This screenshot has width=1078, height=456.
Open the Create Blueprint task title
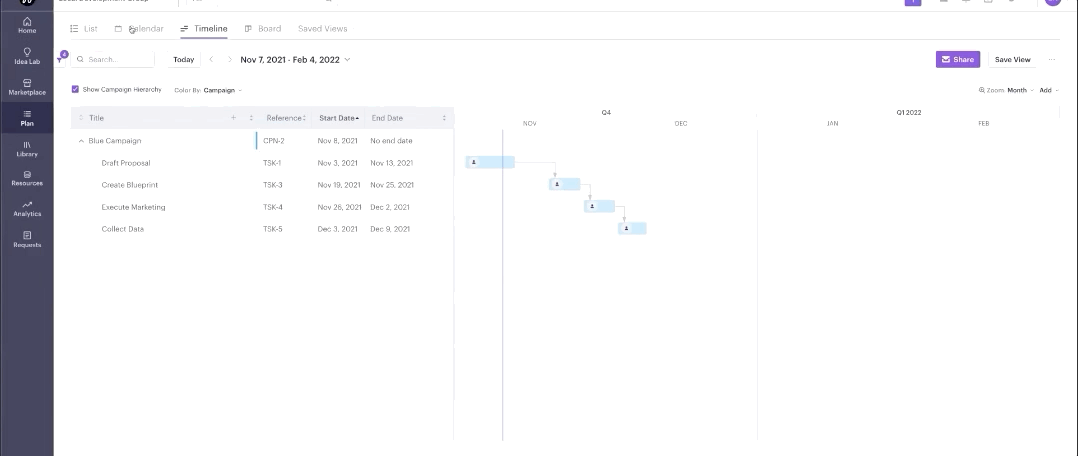coord(129,185)
